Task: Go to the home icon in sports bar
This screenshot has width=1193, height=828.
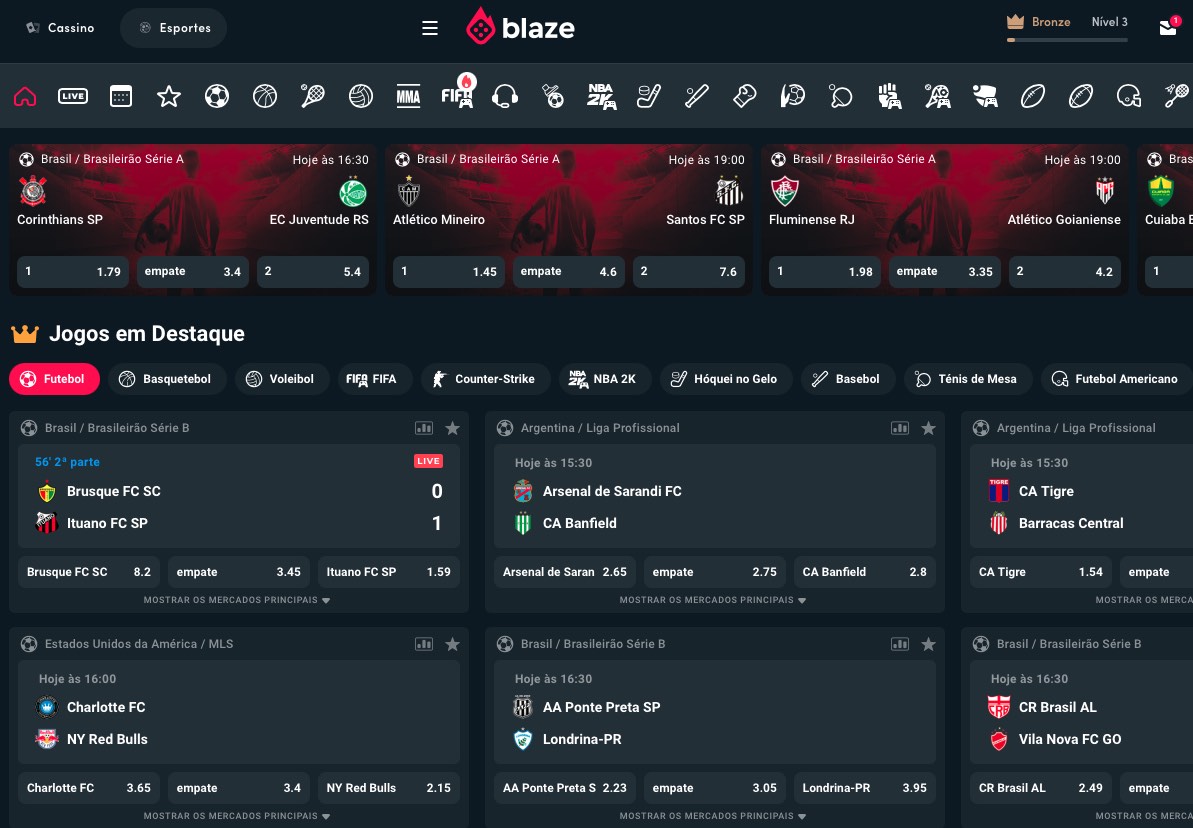Action: tap(25, 96)
